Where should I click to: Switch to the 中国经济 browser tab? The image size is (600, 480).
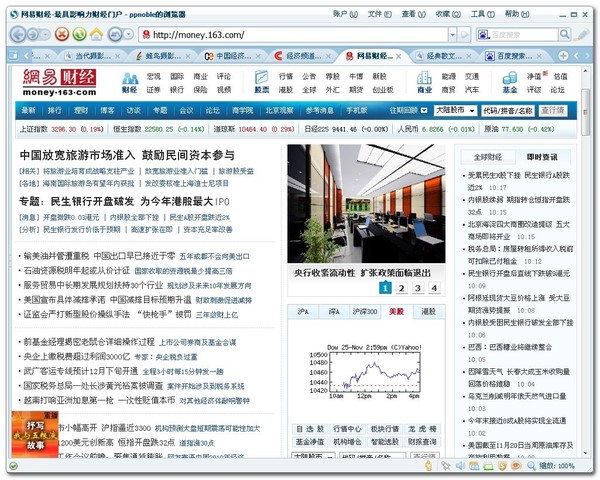pyautogui.click(x=232, y=56)
